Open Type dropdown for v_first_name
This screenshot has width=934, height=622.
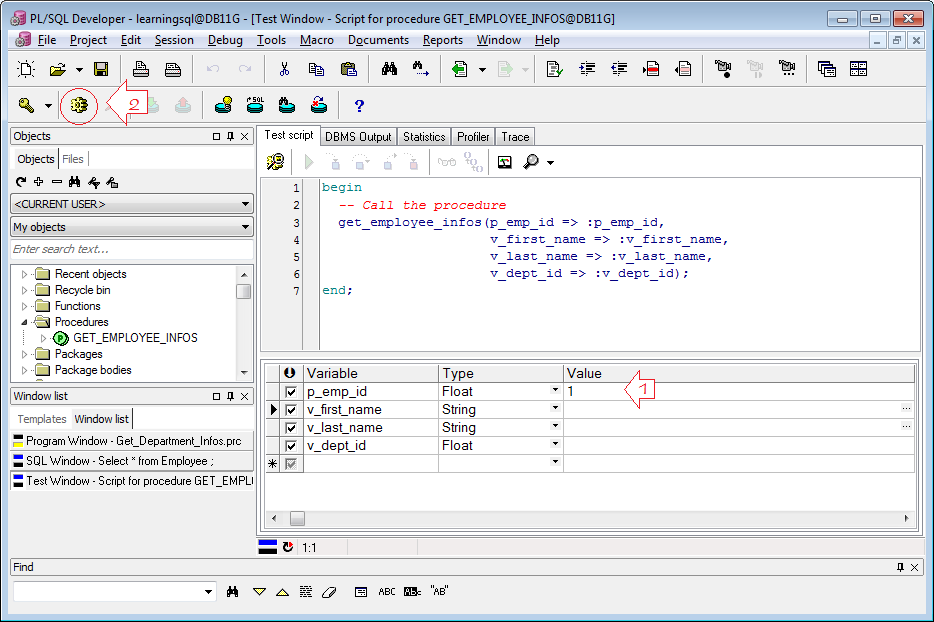(555, 408)
